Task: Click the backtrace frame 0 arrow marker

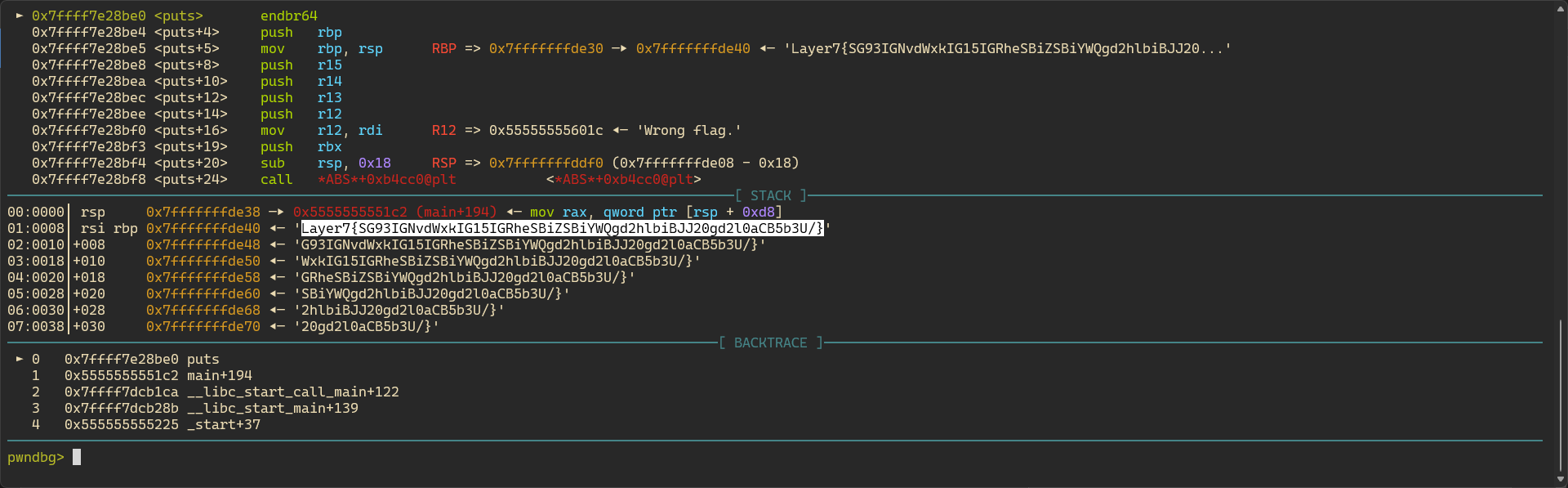Action: pos(20,359)
